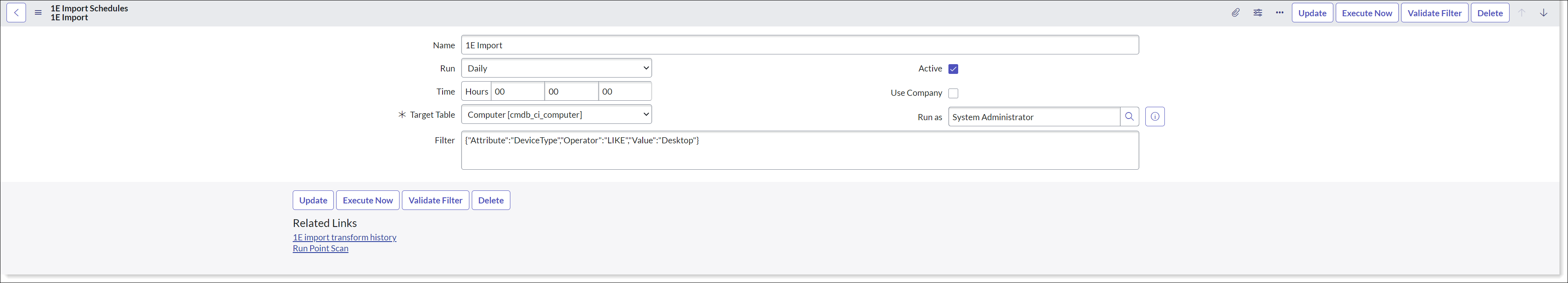Open the Target Table dropdown
The width and height of the screenshot is (1568, 283).
click(556, 114)
